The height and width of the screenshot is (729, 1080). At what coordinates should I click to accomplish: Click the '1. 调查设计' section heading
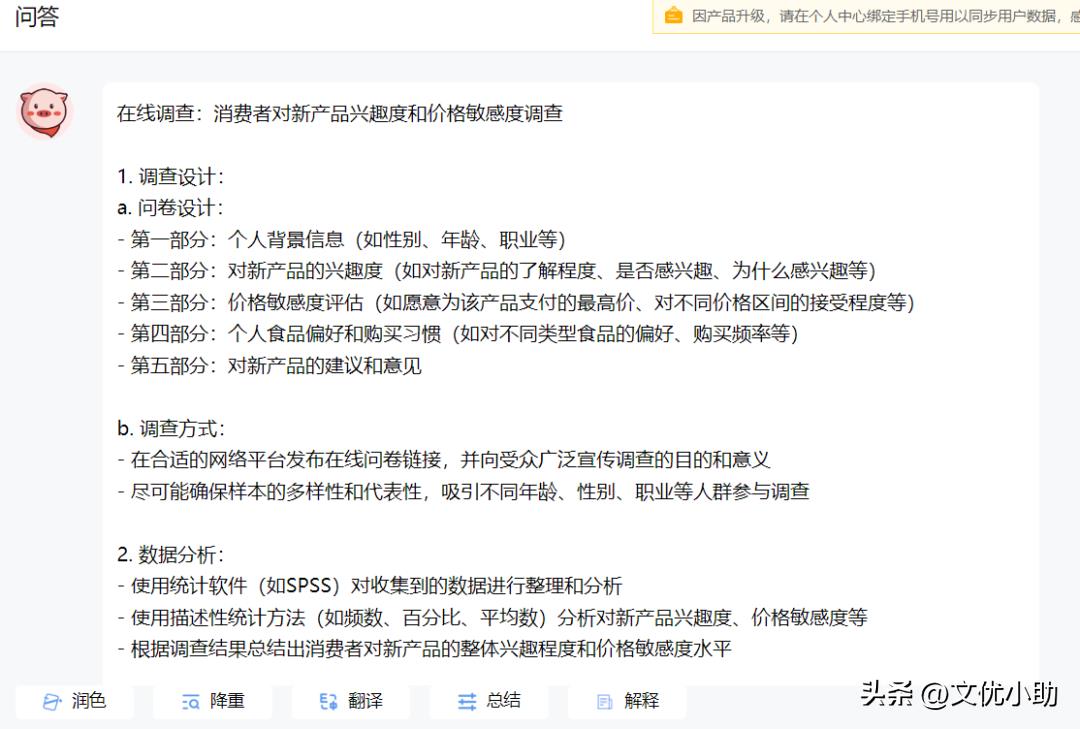(171, 177)
